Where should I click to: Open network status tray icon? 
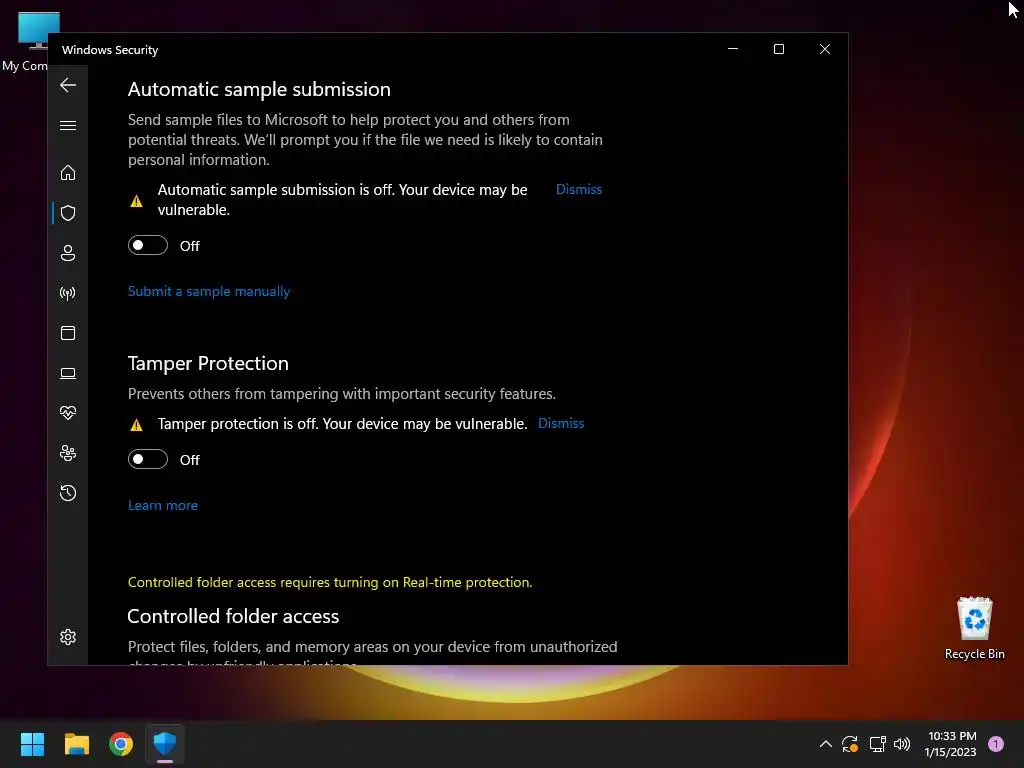click(877, 744)
